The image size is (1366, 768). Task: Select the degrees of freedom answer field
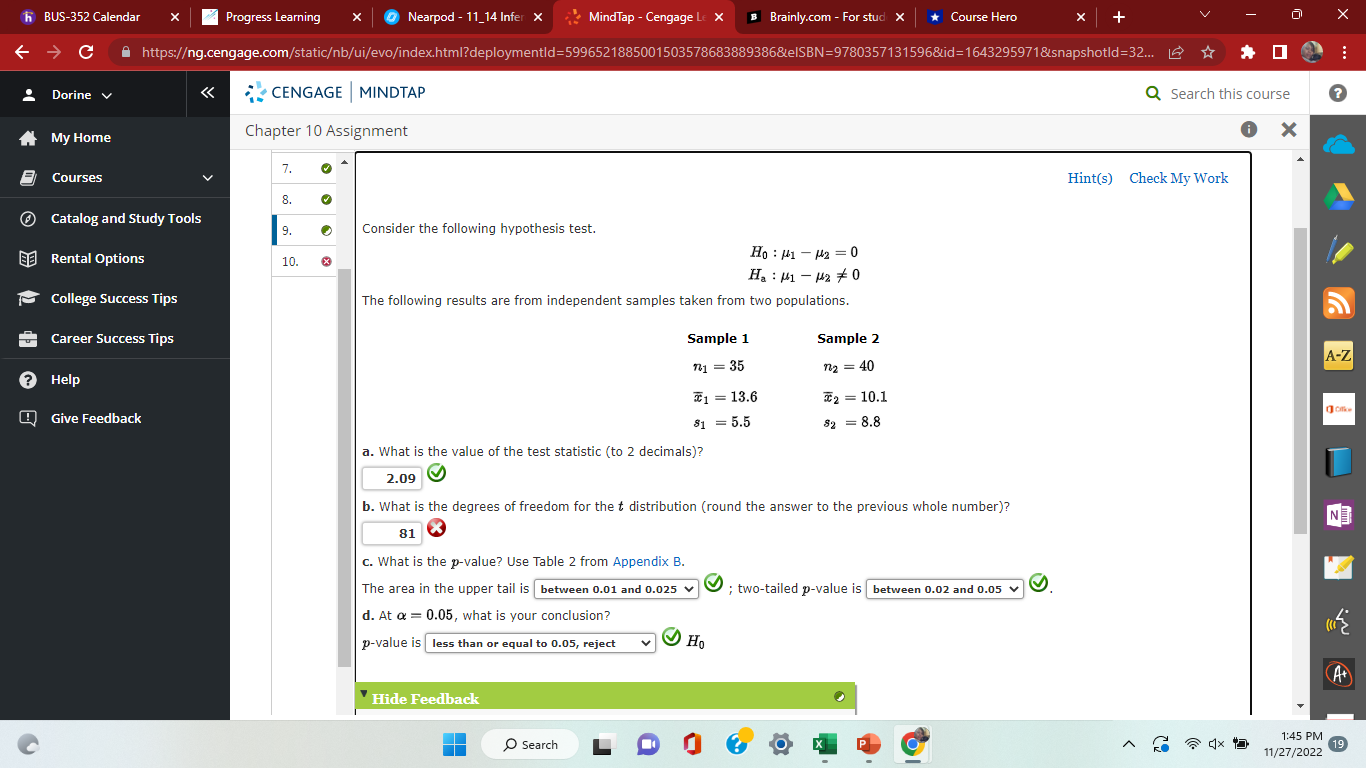(x=391, y=531)
